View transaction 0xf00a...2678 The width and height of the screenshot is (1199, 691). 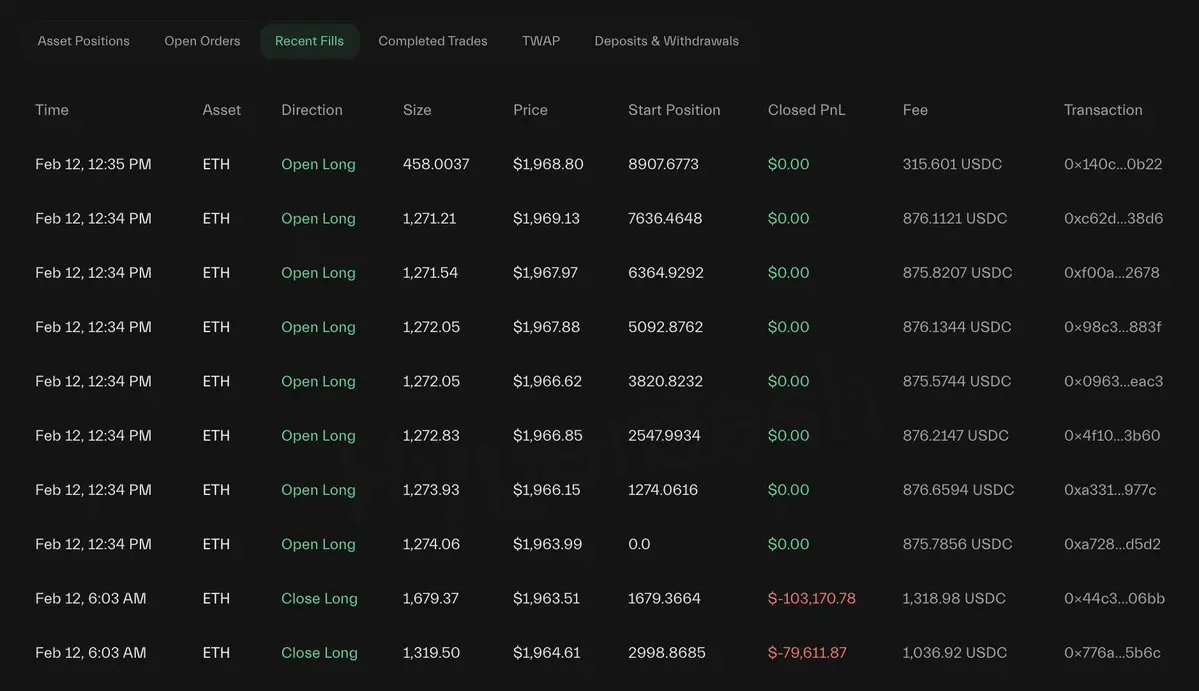coord(1112,273)
